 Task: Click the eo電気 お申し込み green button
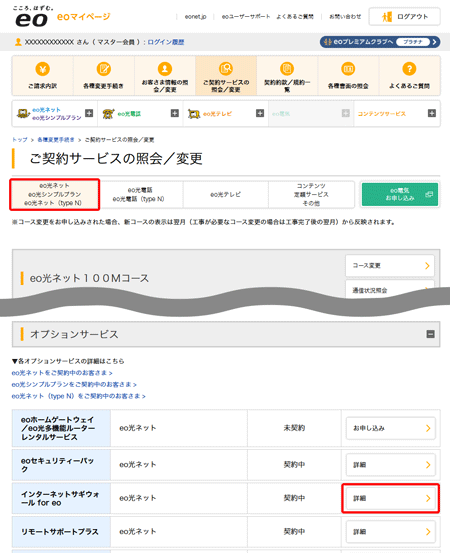pos(400,195)
